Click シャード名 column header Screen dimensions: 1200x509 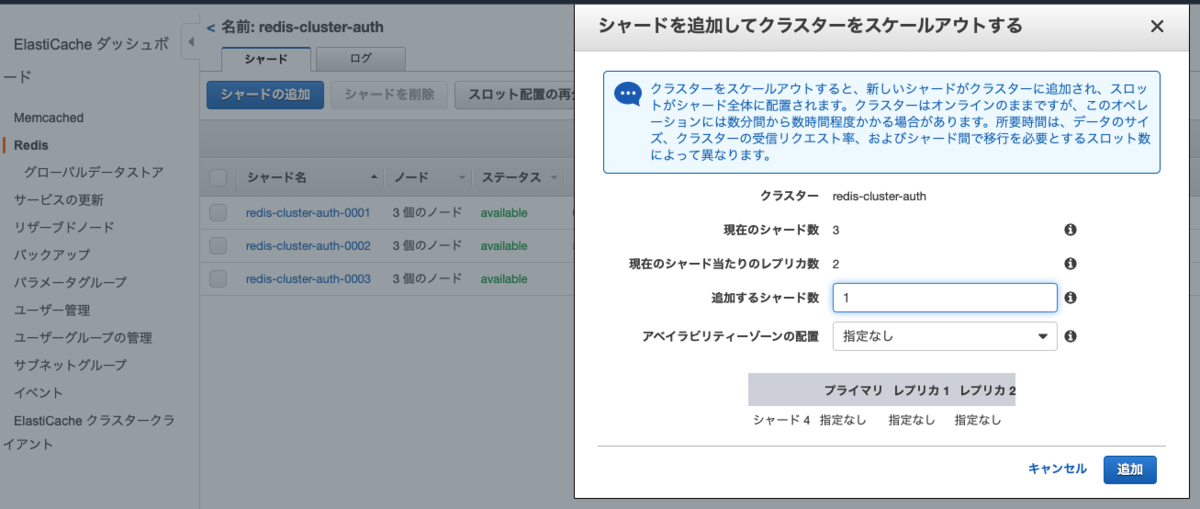pos(276,178)
